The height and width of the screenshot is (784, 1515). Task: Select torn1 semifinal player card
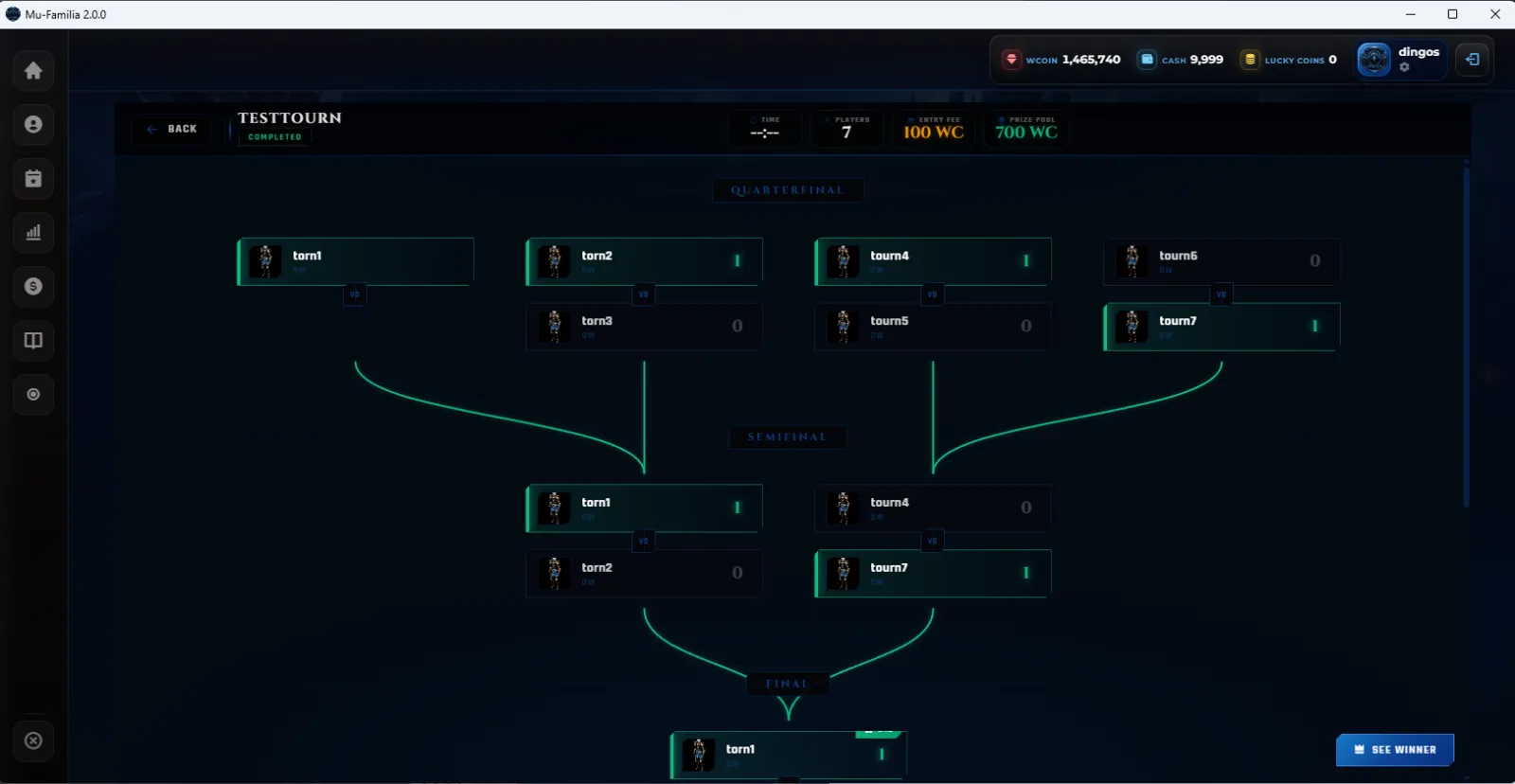644,508
